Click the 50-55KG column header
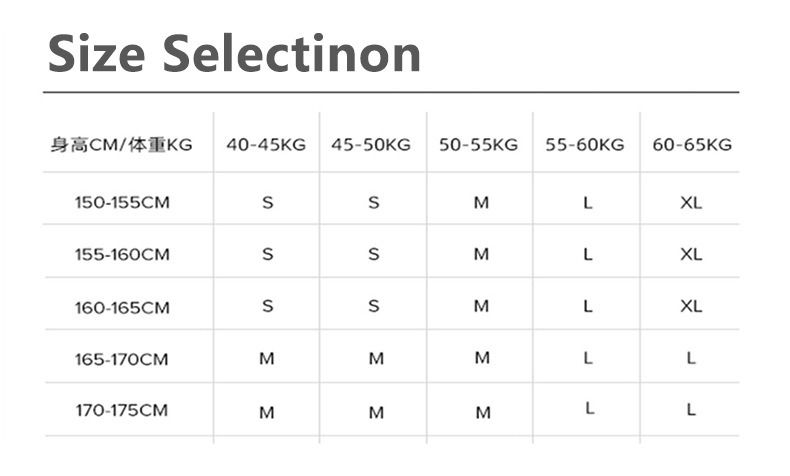The height and width of the screenshot is (476, 790). (479, 145)
